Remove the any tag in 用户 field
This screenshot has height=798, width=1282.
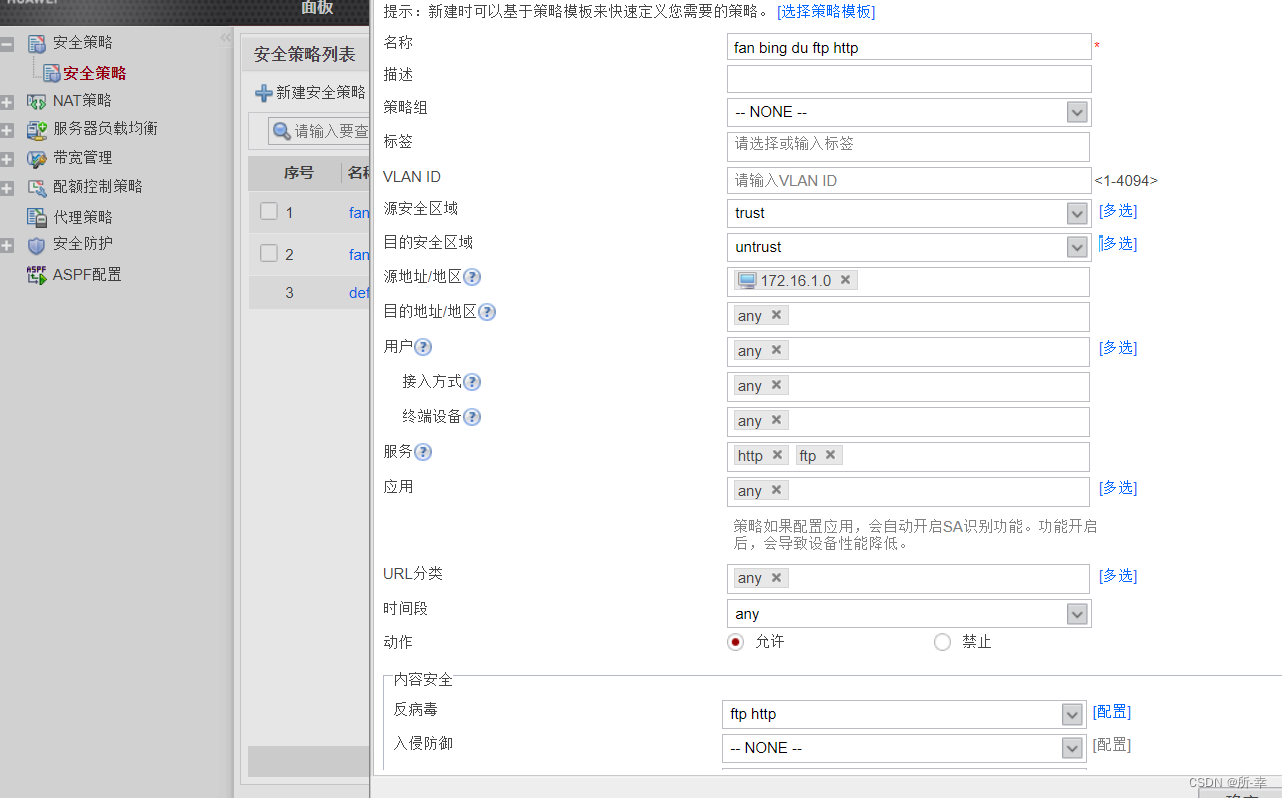[x=776, y=350]
